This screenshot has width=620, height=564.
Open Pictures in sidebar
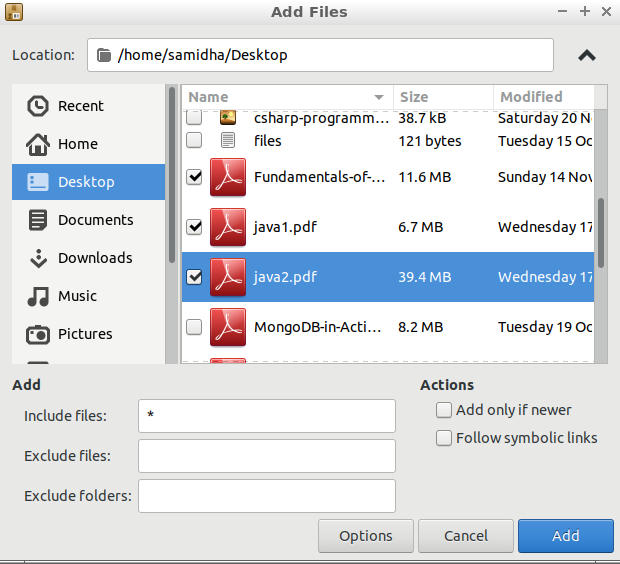point(89,334)
